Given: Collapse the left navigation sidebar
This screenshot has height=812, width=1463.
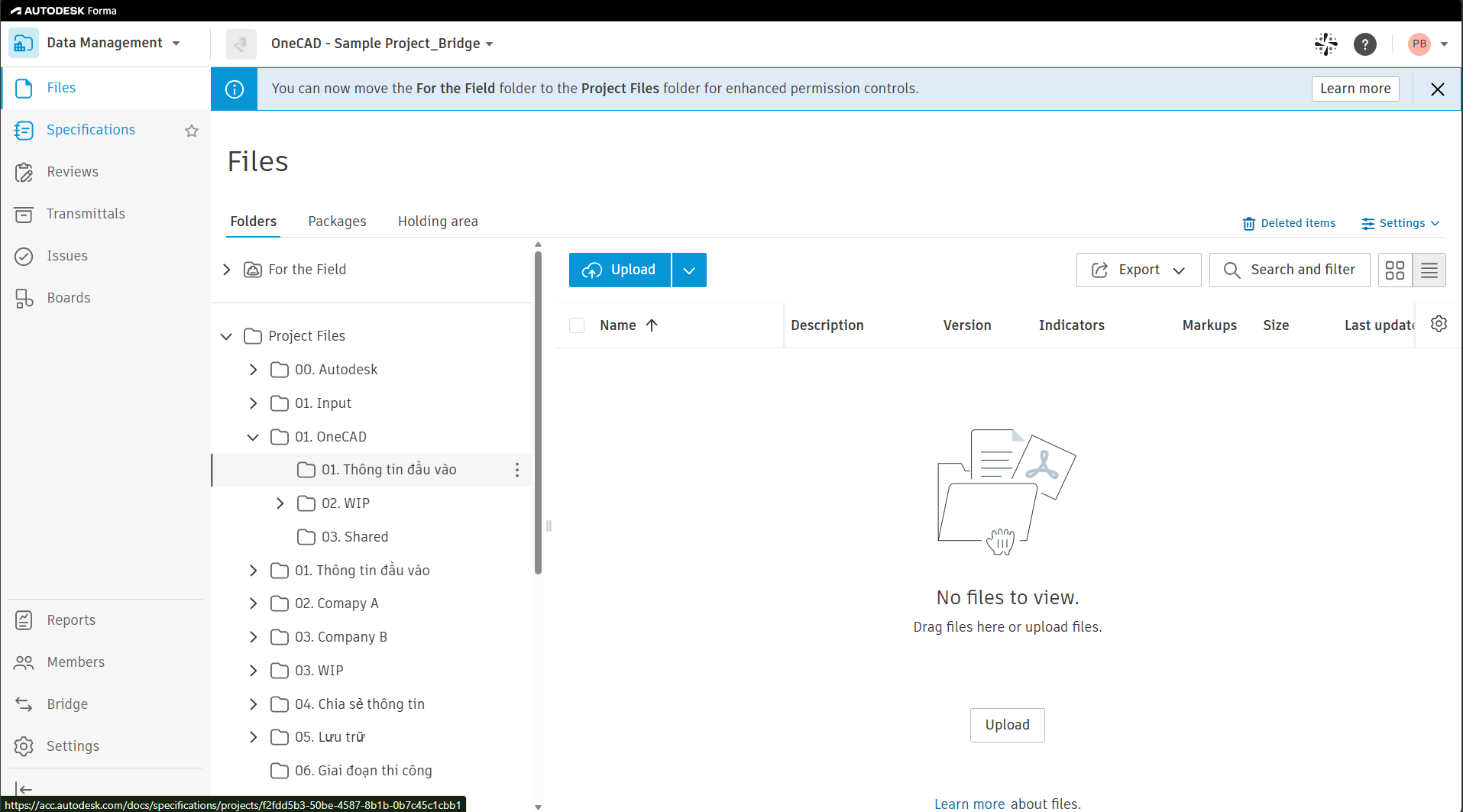Looking at the screenshot, I should click(x=24, y=788).
